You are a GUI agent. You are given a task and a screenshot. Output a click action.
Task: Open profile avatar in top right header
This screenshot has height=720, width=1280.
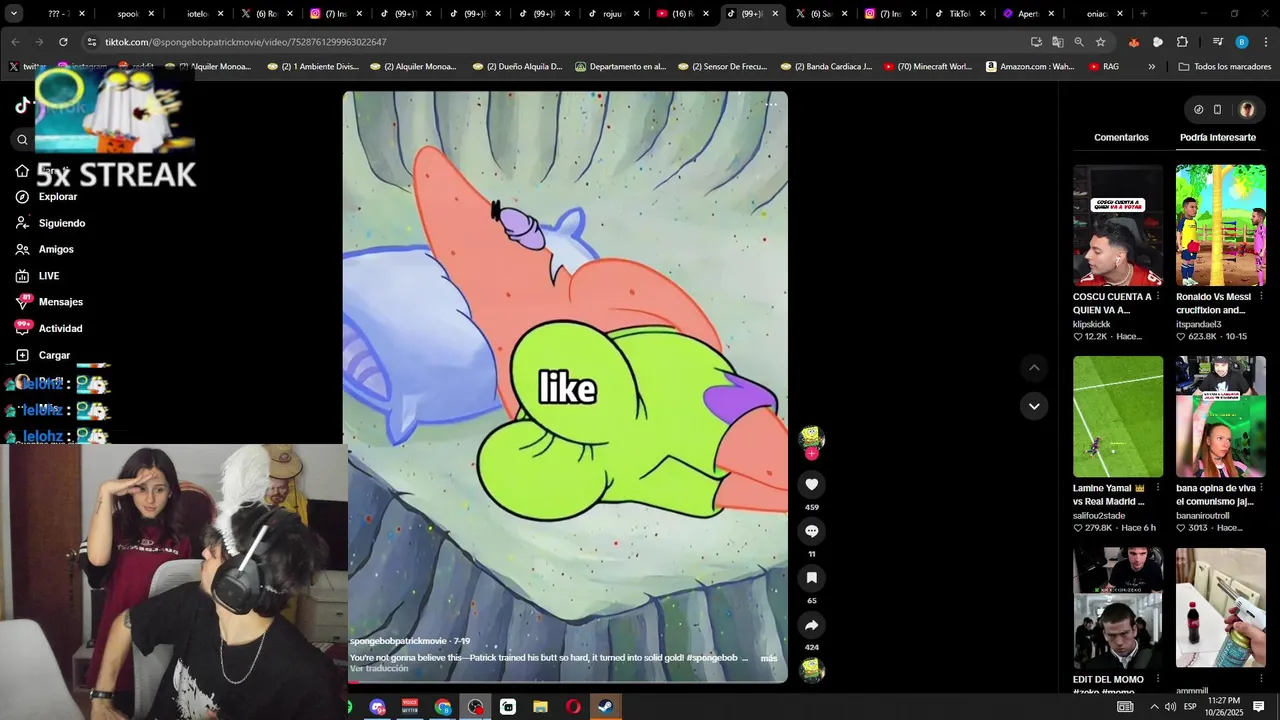click(1247, 110)
